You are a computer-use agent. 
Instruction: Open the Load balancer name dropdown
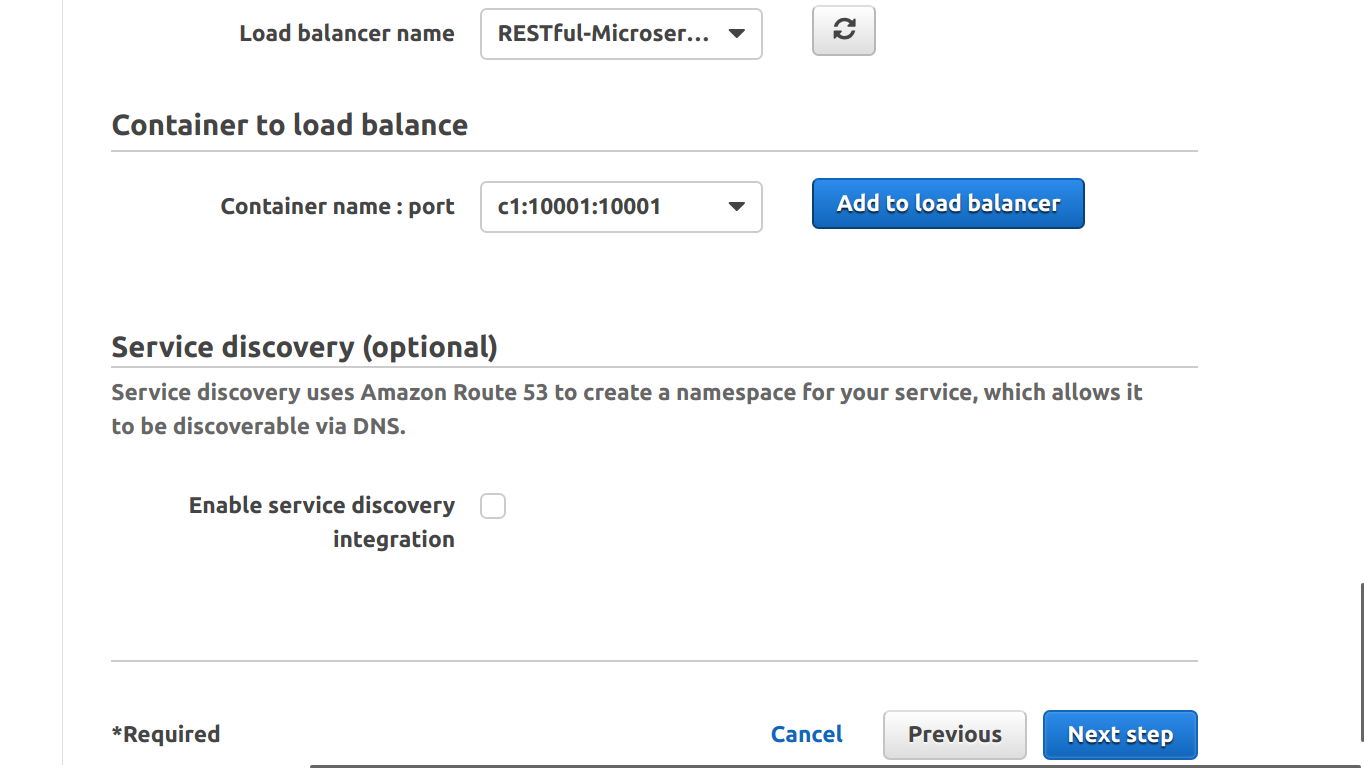click(621, 34)
